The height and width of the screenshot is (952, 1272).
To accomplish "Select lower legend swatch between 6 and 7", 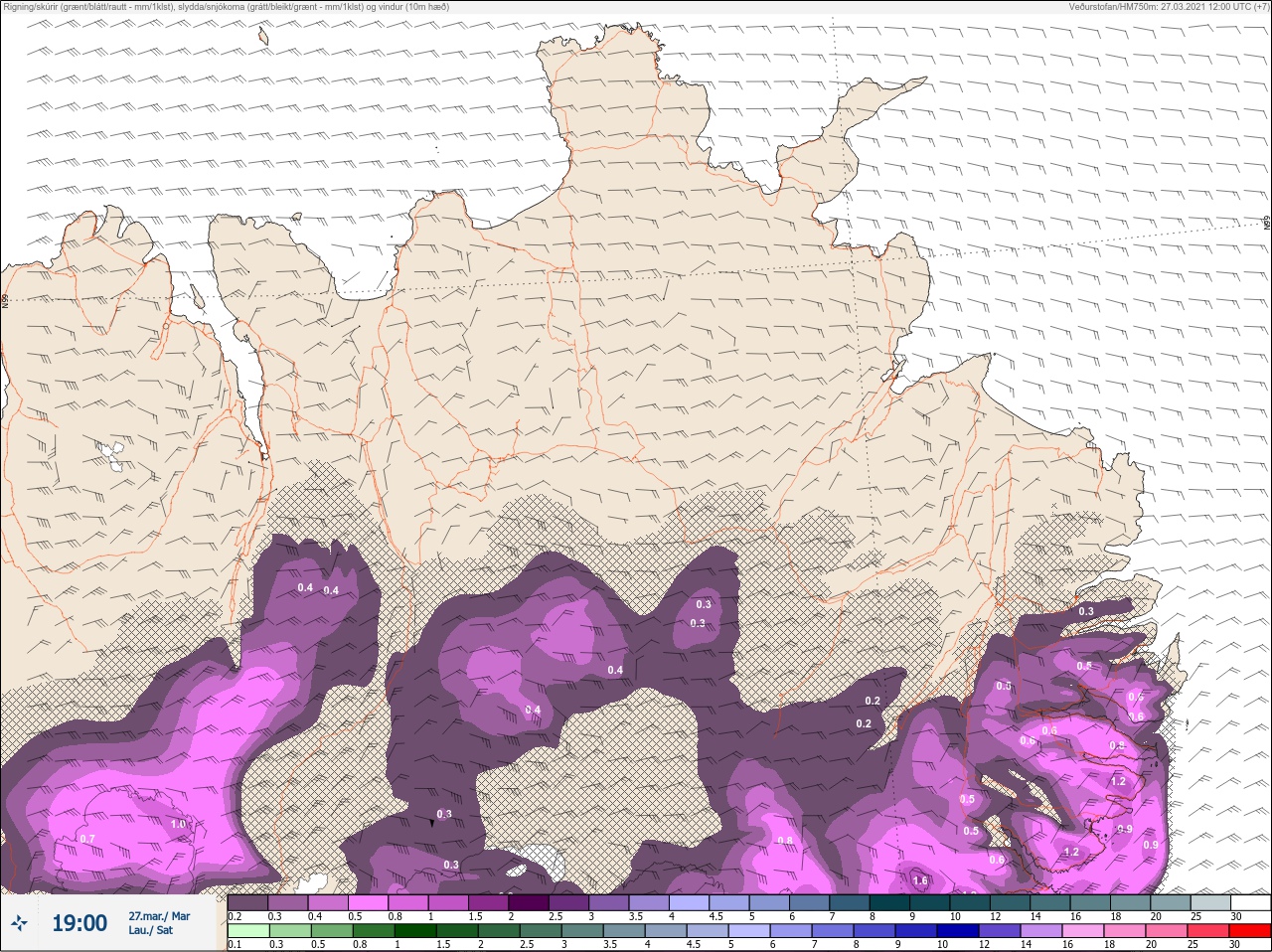I will [791, 931].
